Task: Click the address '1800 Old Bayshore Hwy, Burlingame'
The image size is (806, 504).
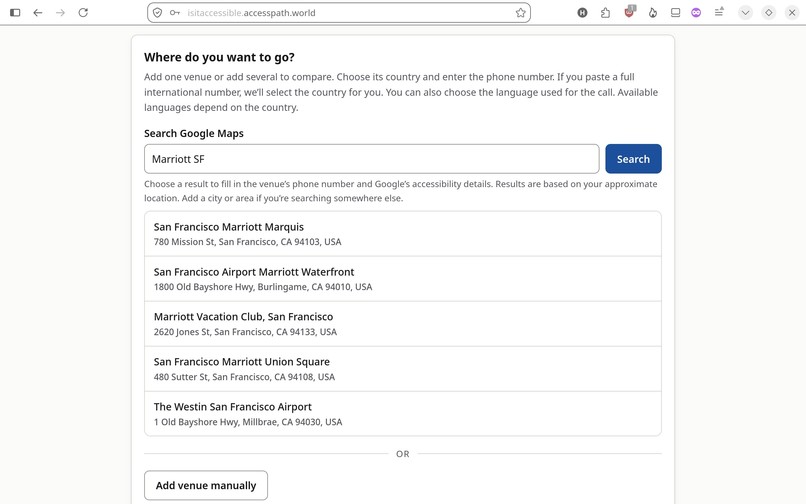Action: pos(263,287)
